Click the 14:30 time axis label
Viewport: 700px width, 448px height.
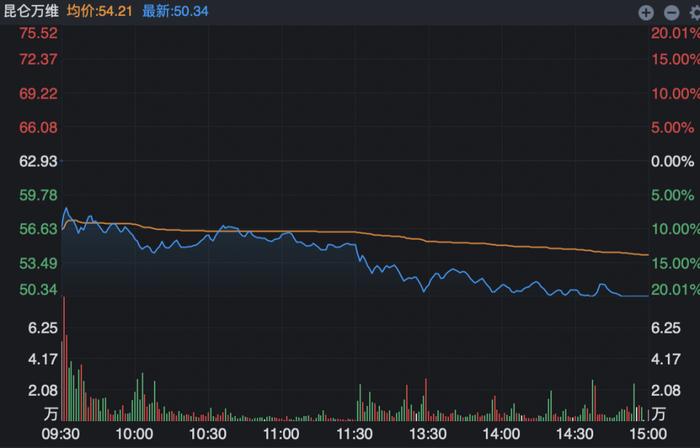tap(575, 434)
